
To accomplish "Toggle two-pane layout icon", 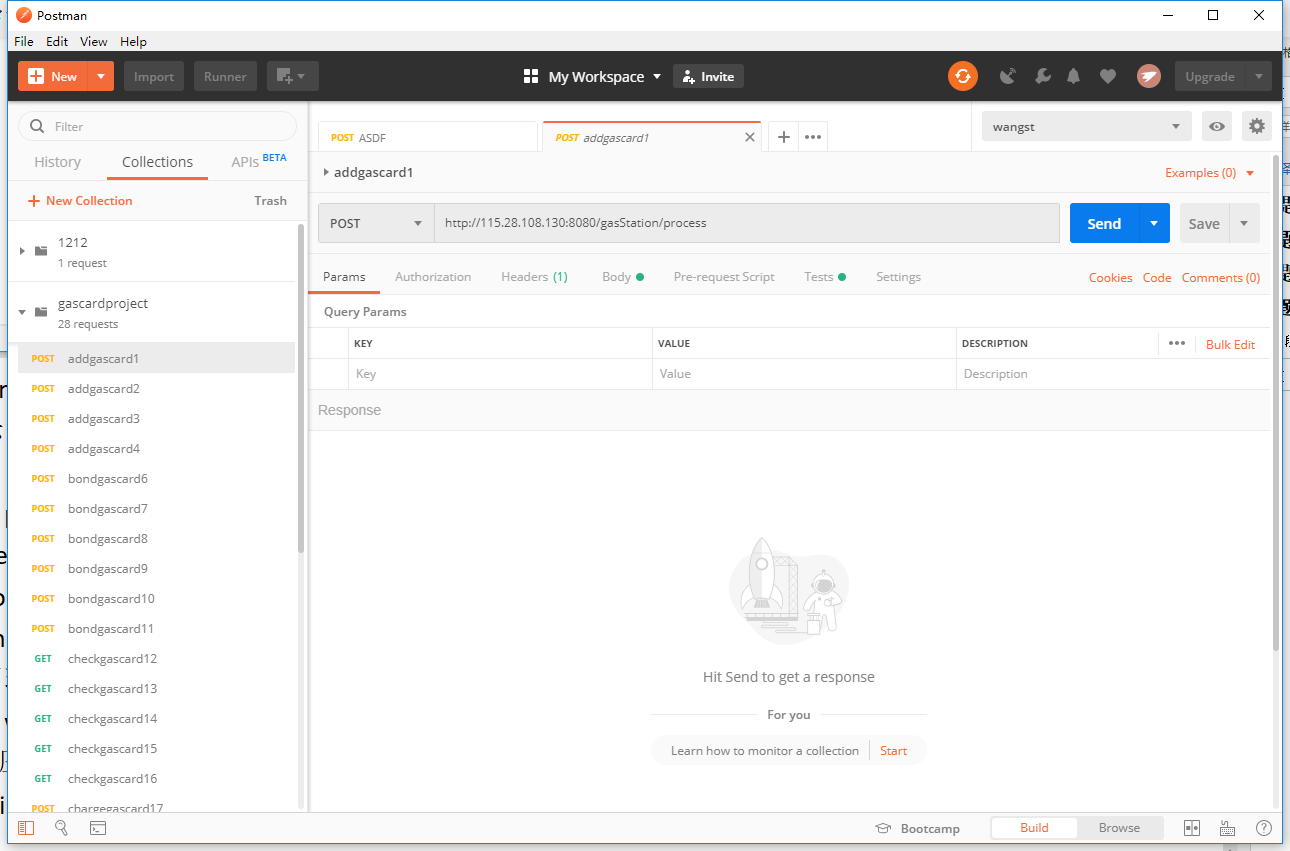I will click(1192, 828).
